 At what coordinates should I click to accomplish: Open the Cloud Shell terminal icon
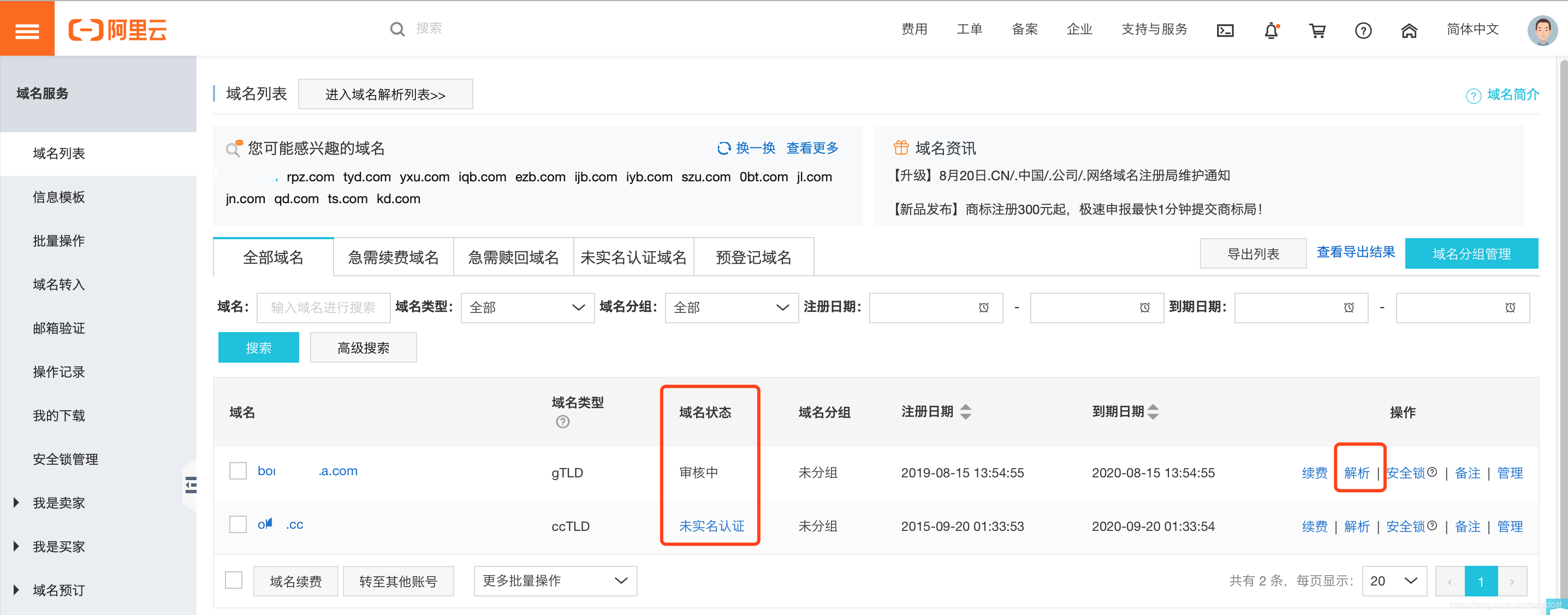click(1225, 30)
